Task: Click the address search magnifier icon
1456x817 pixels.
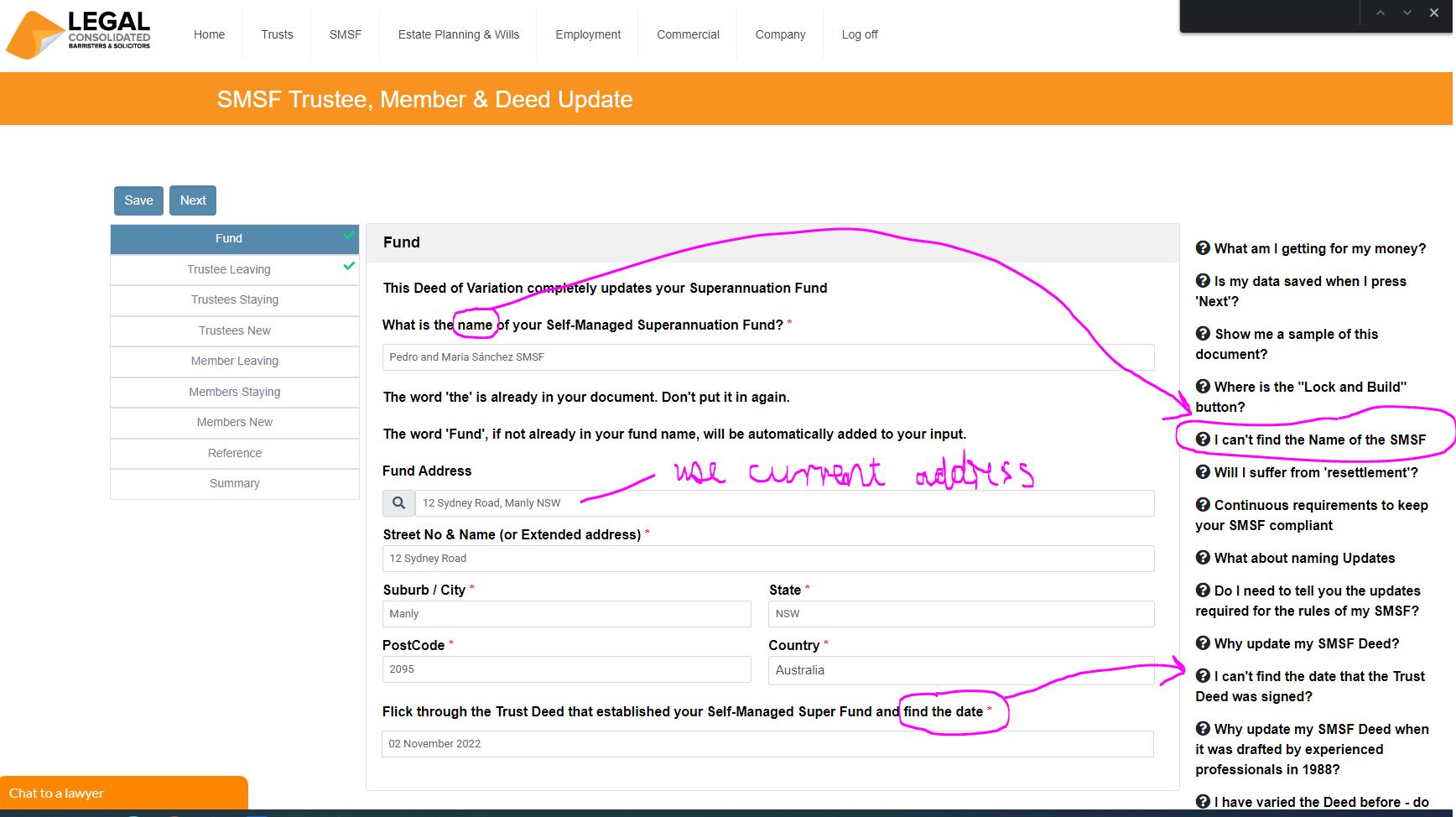Action: click(x=398, y=502)
